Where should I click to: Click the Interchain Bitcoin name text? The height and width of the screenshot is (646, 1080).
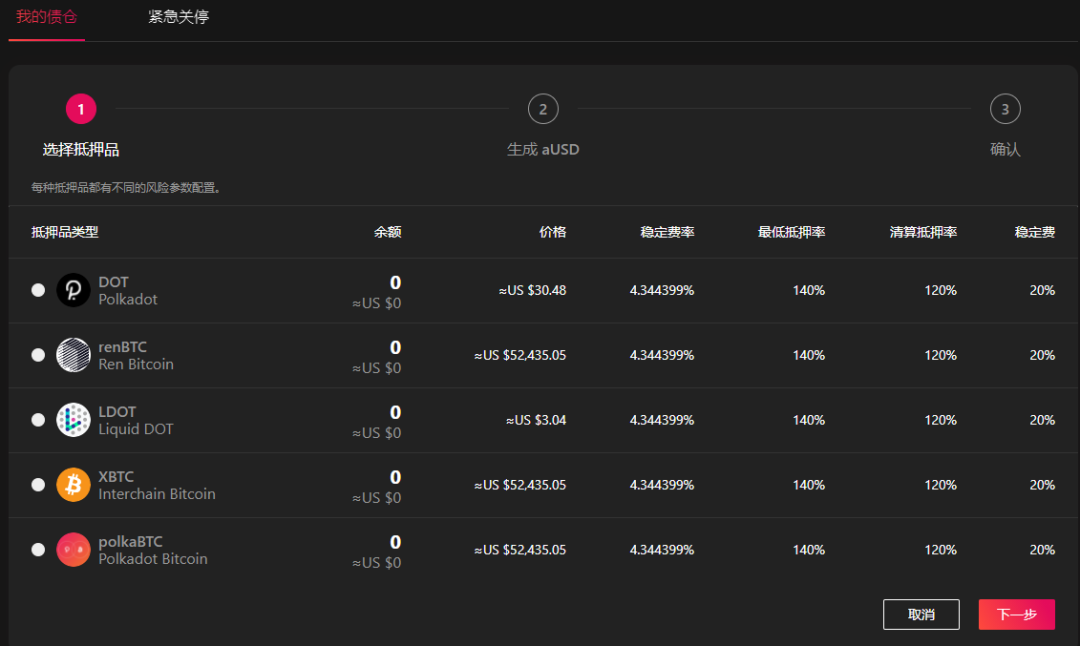[157, 494]
